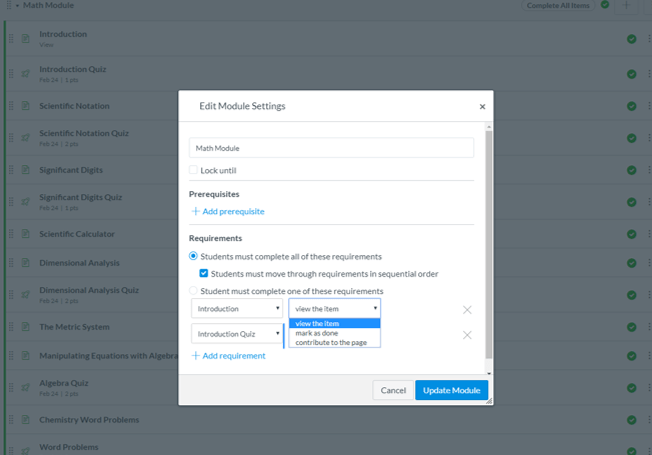
Task: Click the green published check for Word Problems
Action: click(631, 448)
